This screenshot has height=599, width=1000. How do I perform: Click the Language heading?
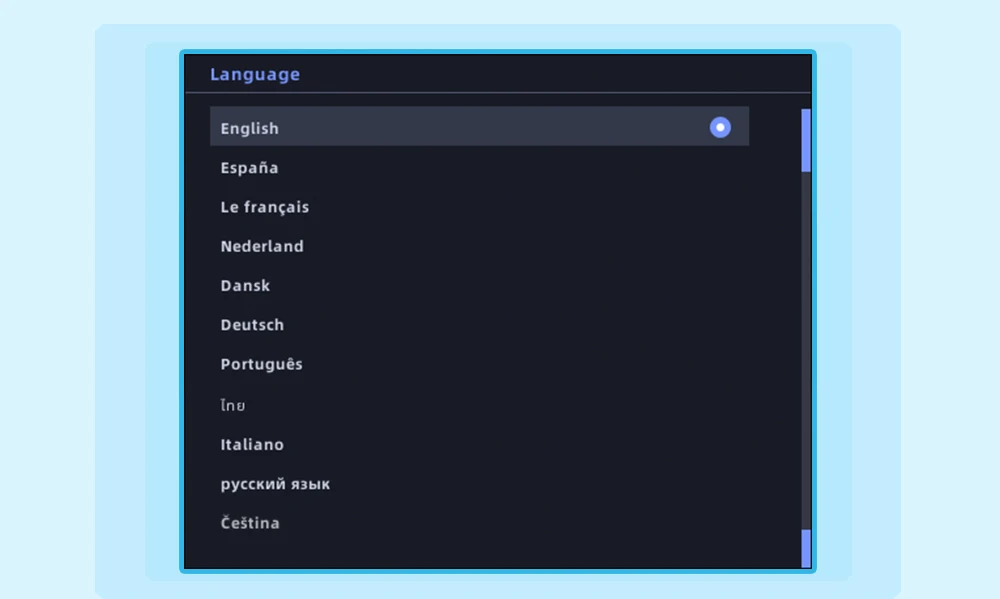[255, 74]
